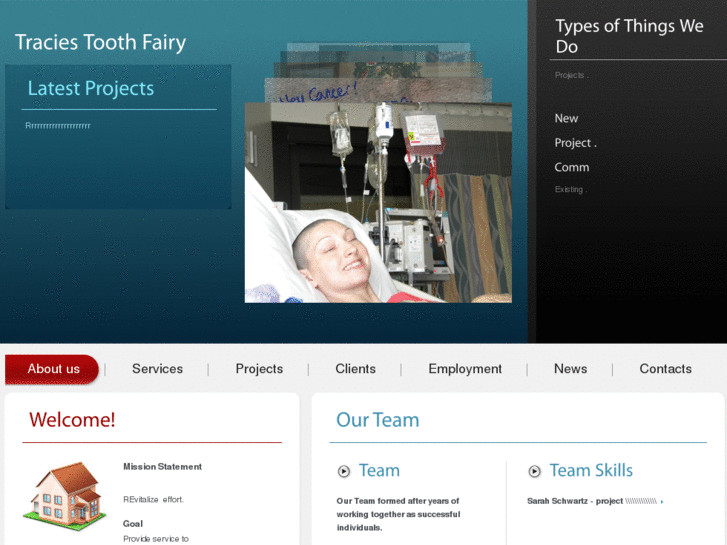Click the Team subheading

[x=379, y=470]
